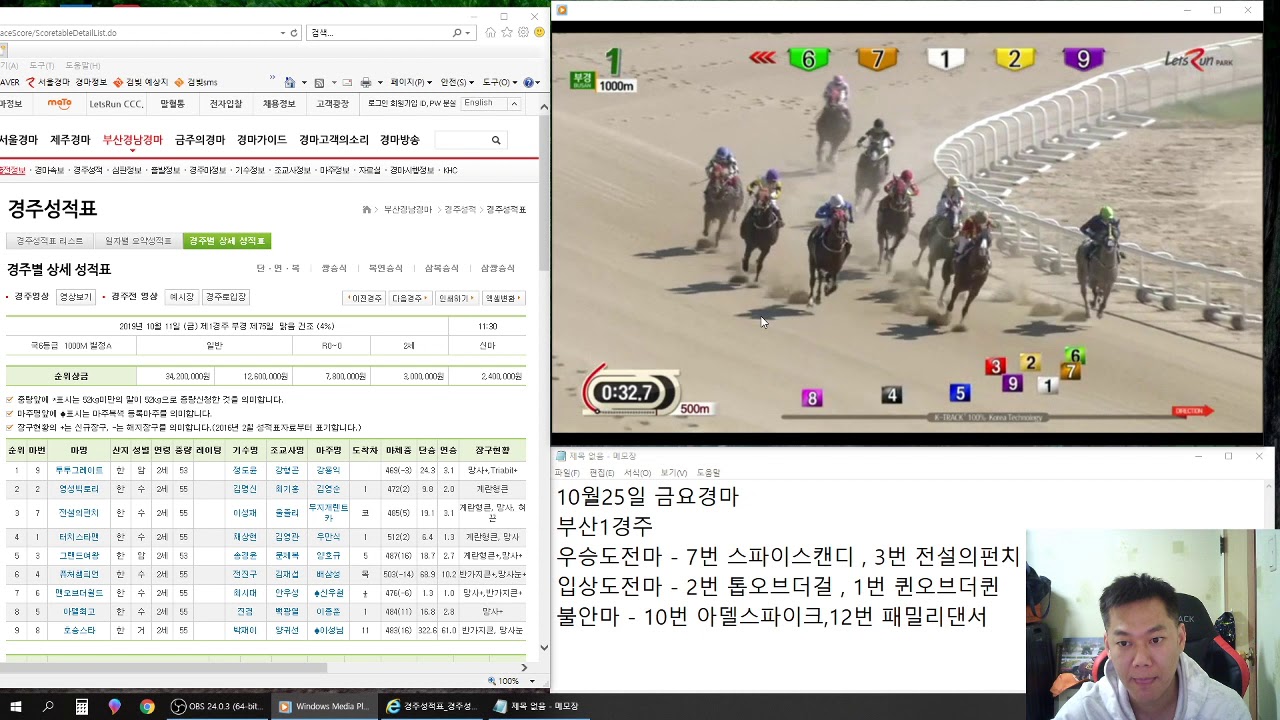Click the mato logo link
1280x720 pixels.
point(60,103)
